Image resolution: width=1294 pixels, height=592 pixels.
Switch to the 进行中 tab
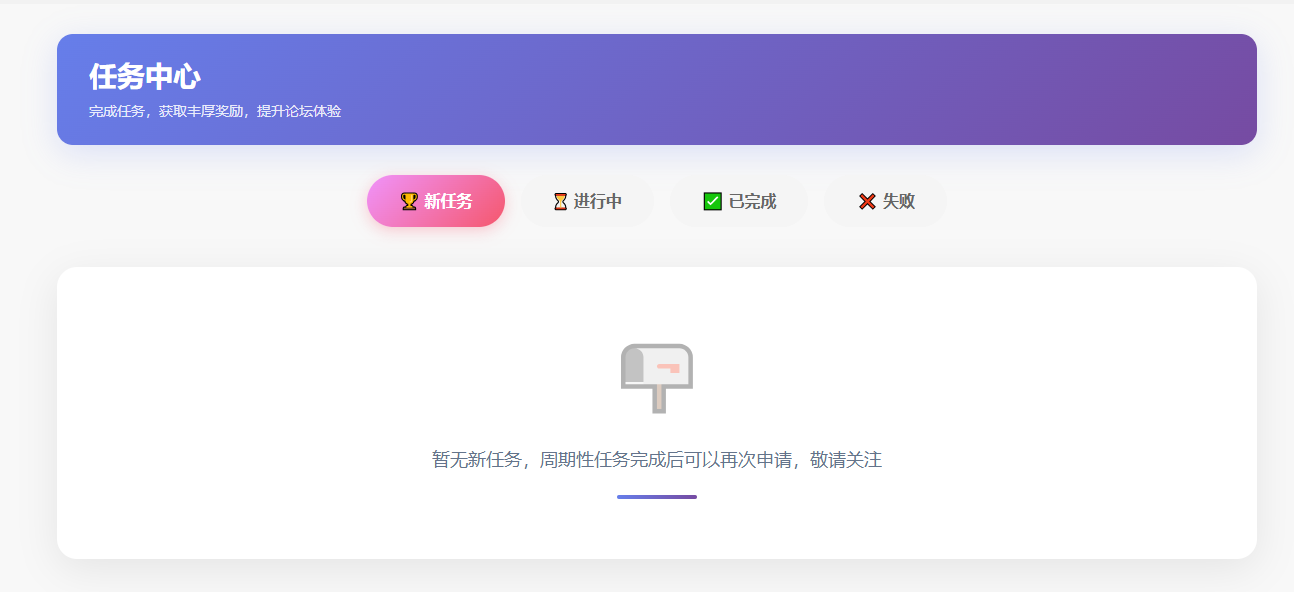coord(588,200)
